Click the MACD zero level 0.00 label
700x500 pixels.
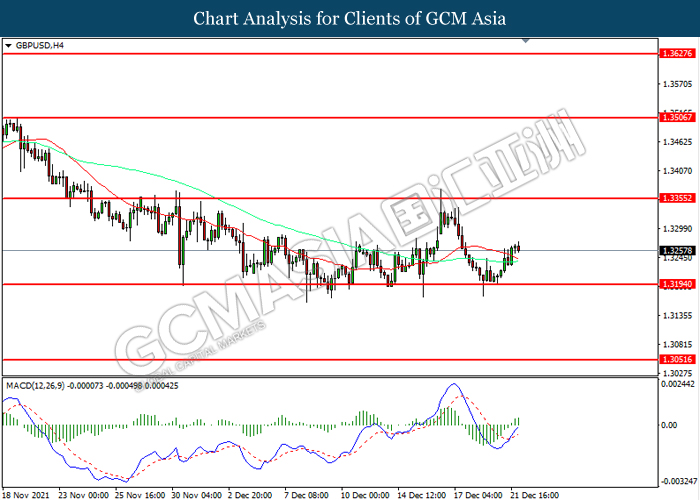(669, 425)
